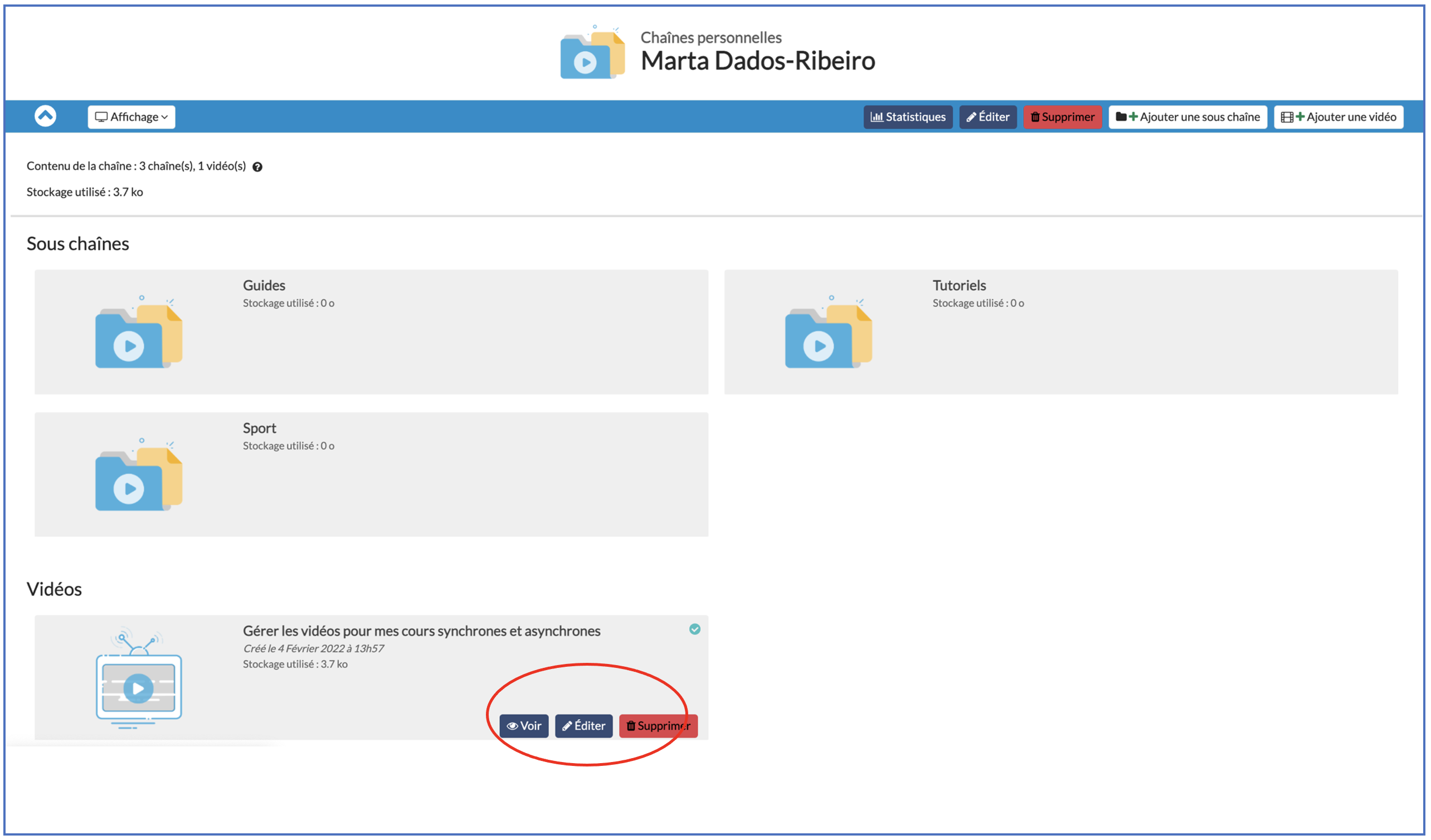1431x840 pixels.
Task: Click the Éditer pencil button on video card
Action: 583,726
